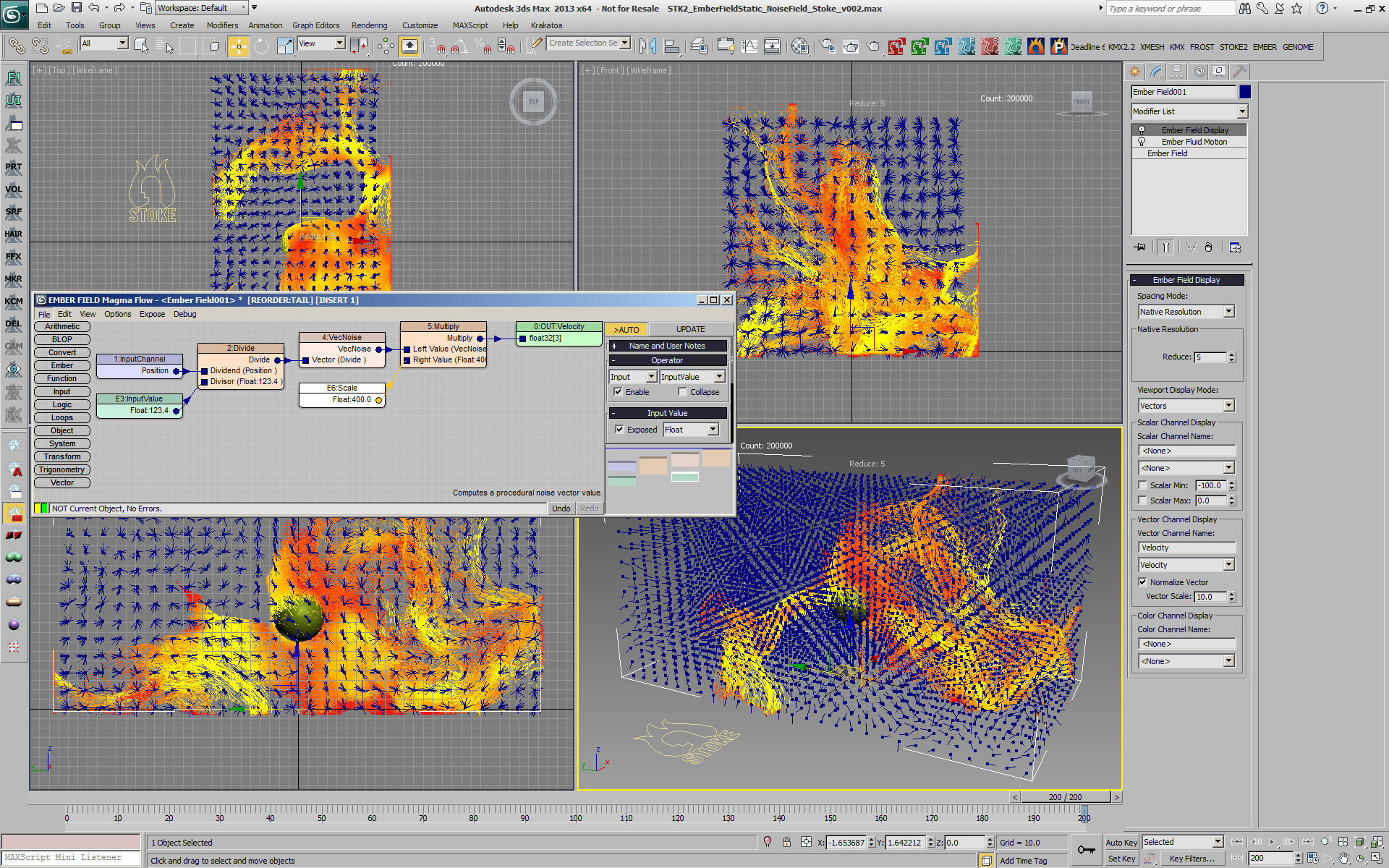The image size is (1389, 868).
Task: Enable the Scalar Min checkbox
Action: [1143, 485]
